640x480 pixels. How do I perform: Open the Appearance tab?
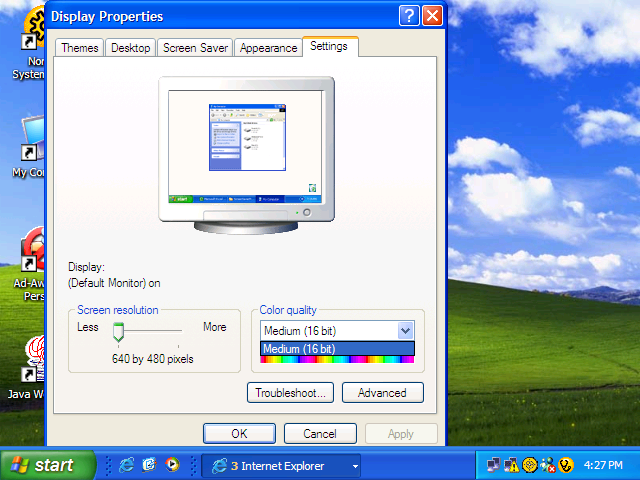pyautogui.click(x=268, y=48)
